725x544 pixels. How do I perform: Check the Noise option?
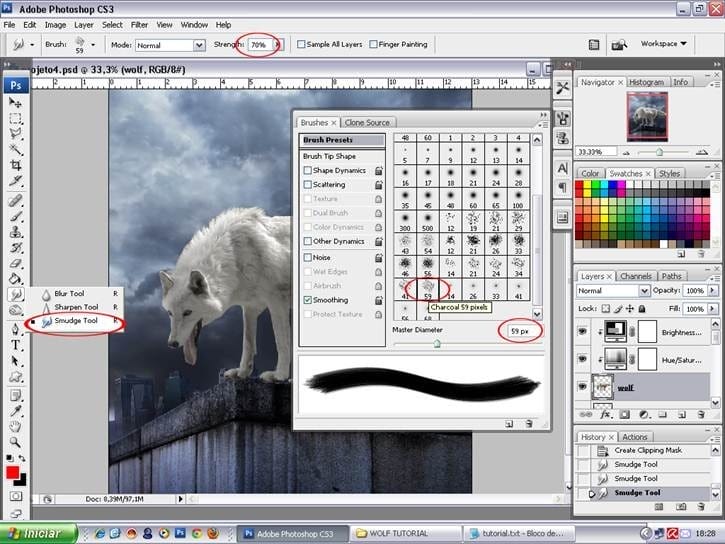(307, 257)
